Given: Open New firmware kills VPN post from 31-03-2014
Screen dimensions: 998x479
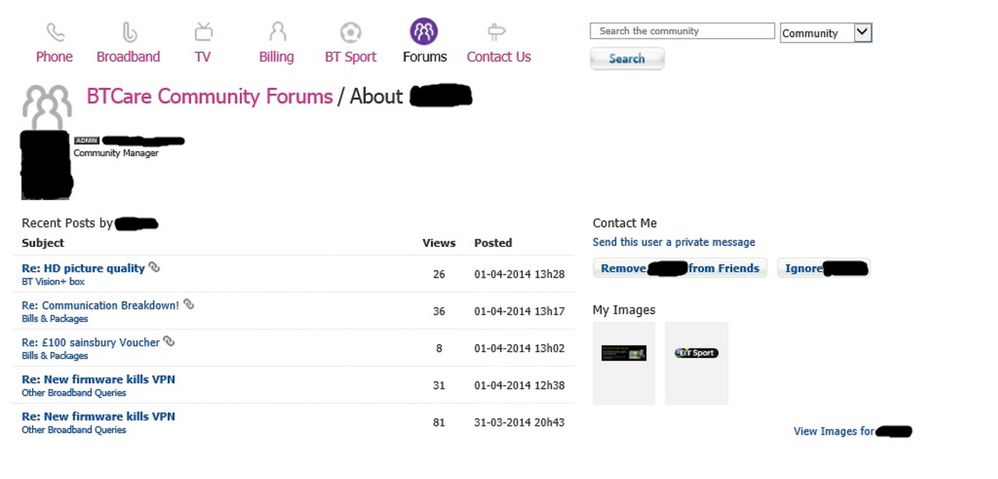Looking at the screenshot, I should pos(98,416).
